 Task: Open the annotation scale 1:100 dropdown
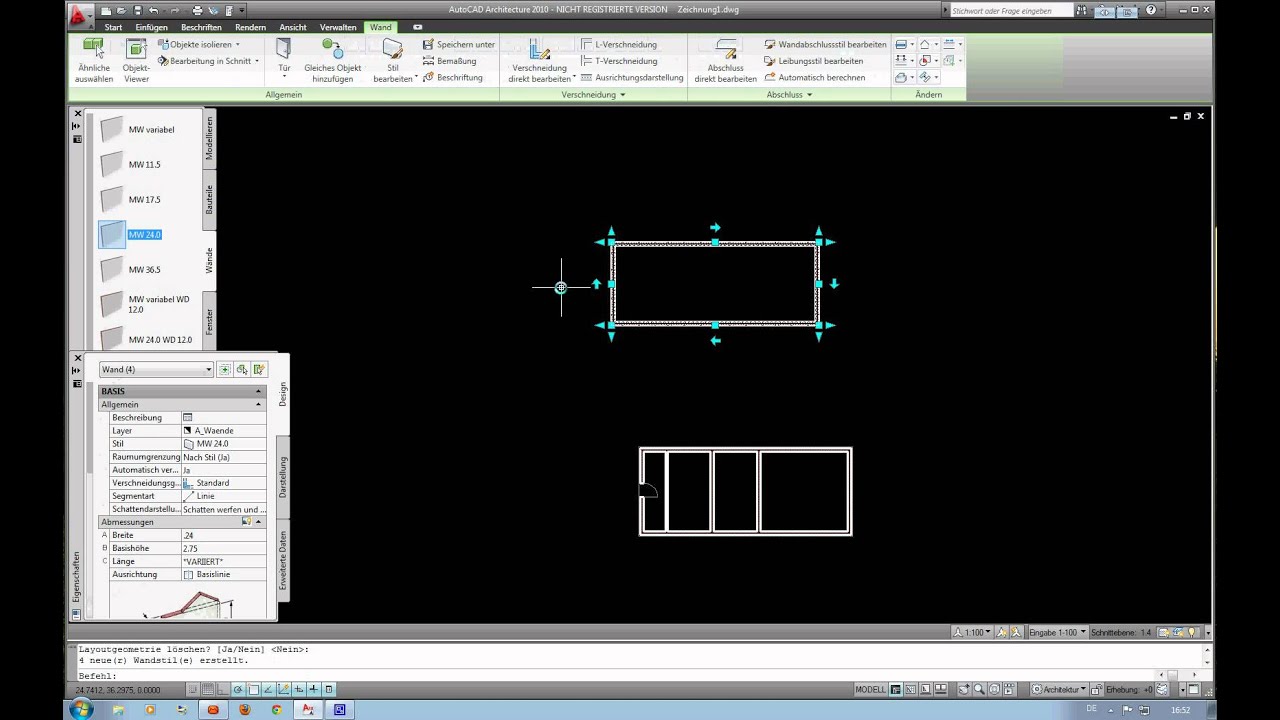pyautogui.click(x=972, y=632)
